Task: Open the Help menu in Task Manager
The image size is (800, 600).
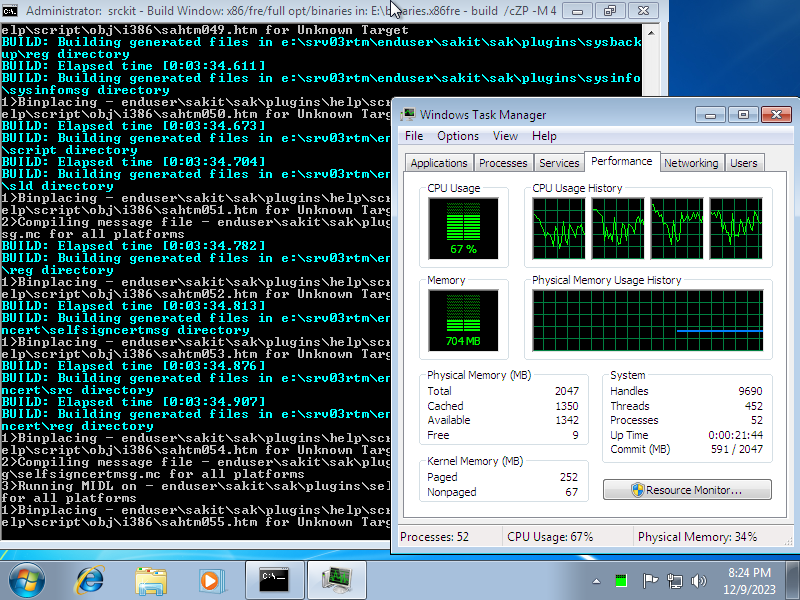Action: (x=544, y=136)
